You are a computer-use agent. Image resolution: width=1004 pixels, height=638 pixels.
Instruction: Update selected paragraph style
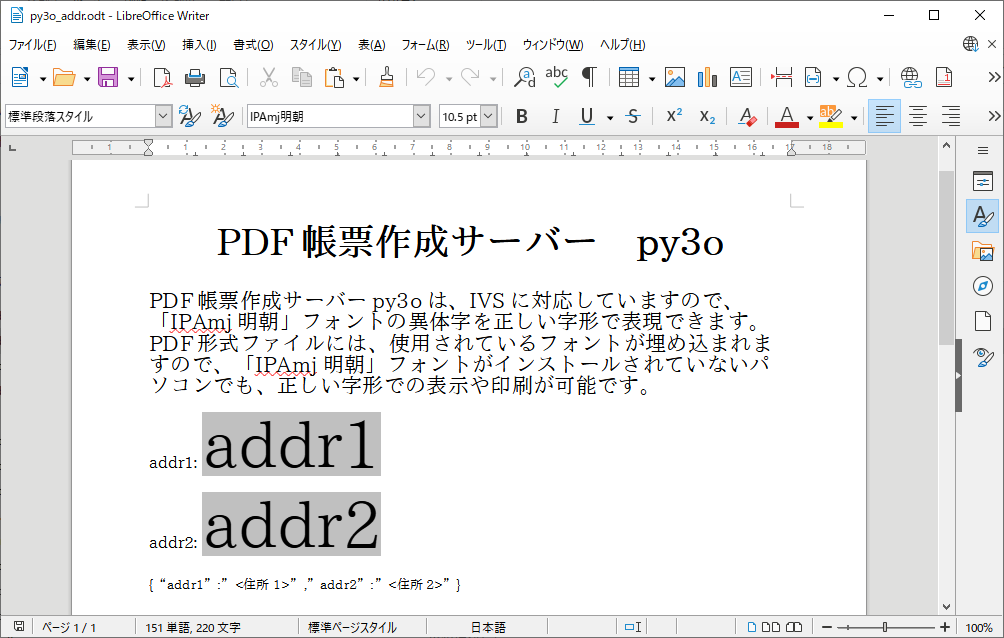point(190,116)
